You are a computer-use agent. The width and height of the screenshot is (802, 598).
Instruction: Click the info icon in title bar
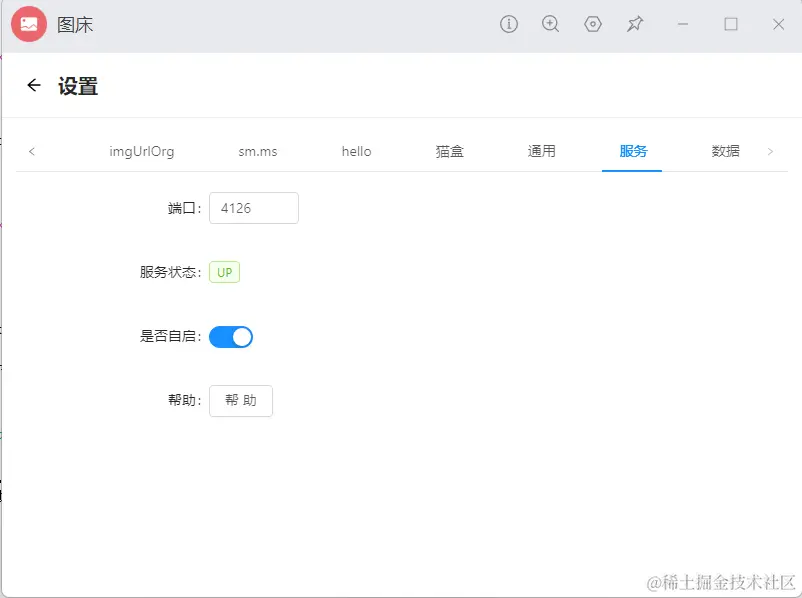click(508, 24)
